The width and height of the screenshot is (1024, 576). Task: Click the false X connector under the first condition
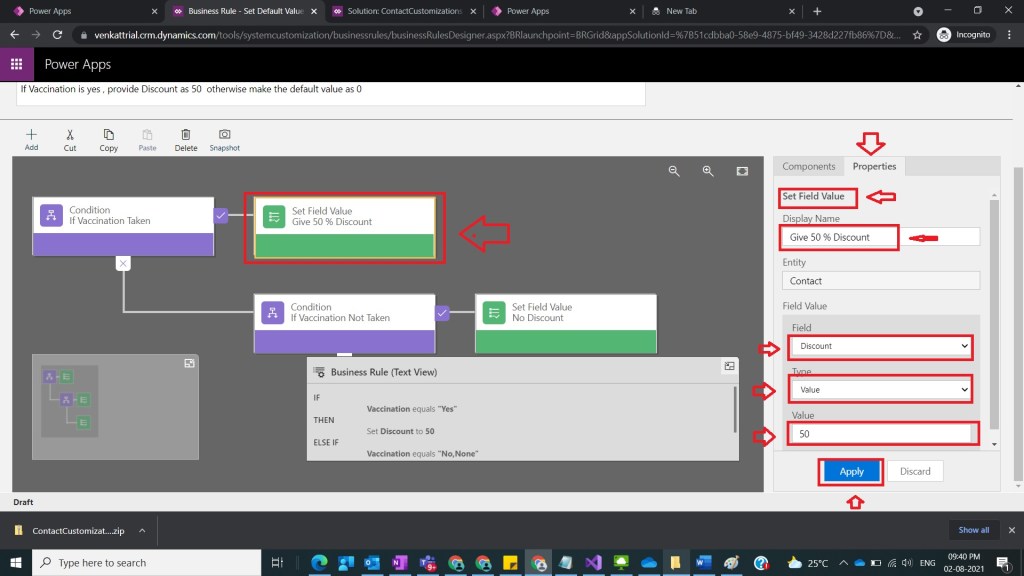[x=123, y=263]
